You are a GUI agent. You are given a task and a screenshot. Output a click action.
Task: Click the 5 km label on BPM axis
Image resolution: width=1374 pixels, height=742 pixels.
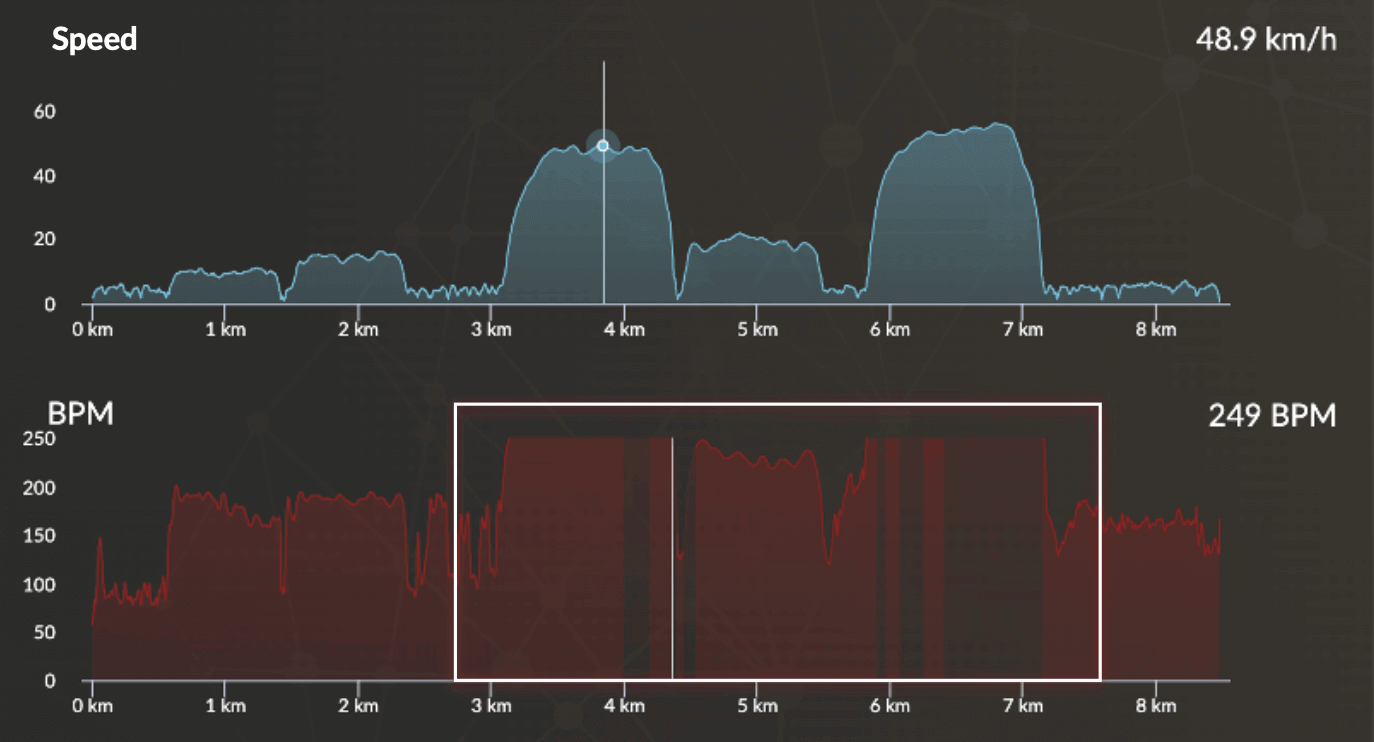click(x=757, y=706)
